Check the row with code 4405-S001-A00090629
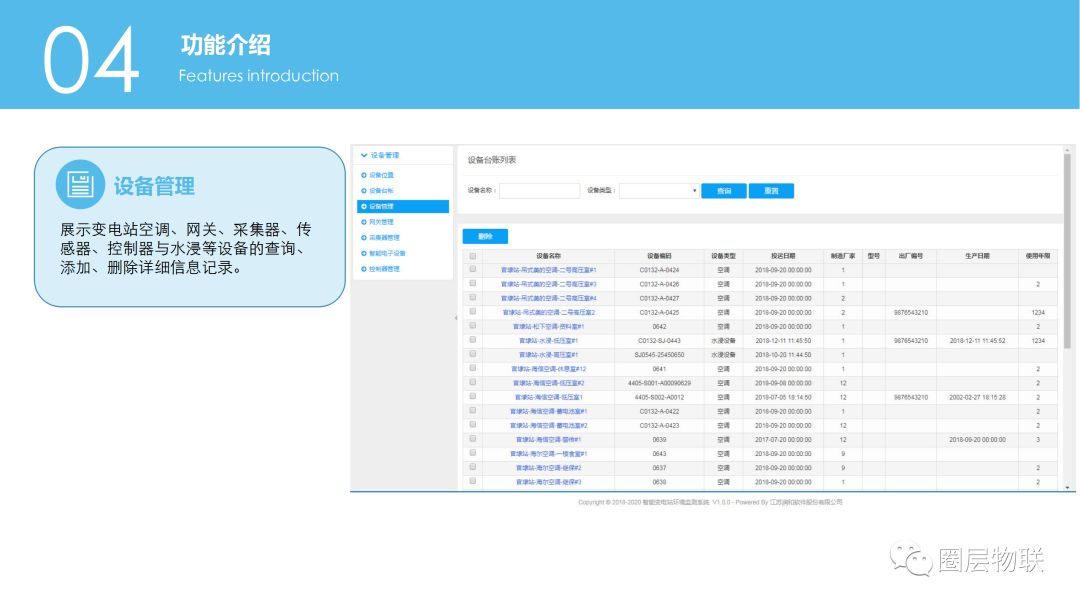Viewport: 1080px width, 608px height. click(472, 382)
